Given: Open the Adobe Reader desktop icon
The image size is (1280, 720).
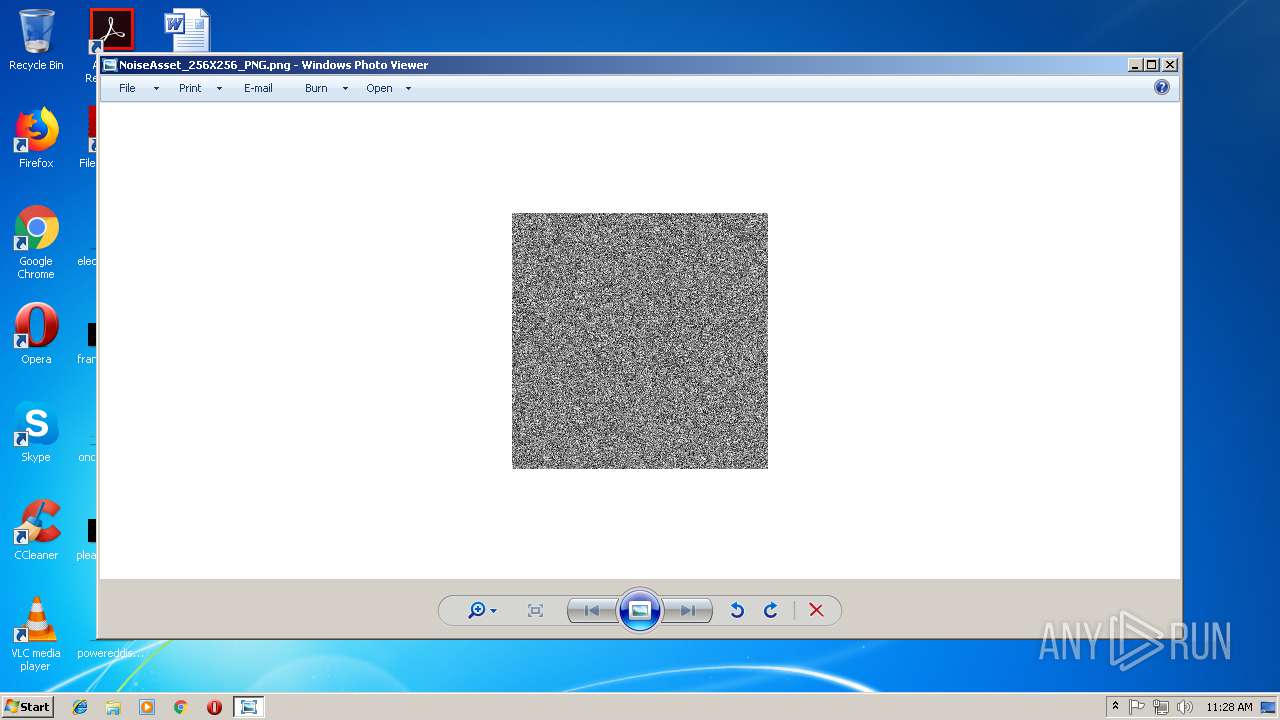Looking at the screenshot, I should 111,30.
